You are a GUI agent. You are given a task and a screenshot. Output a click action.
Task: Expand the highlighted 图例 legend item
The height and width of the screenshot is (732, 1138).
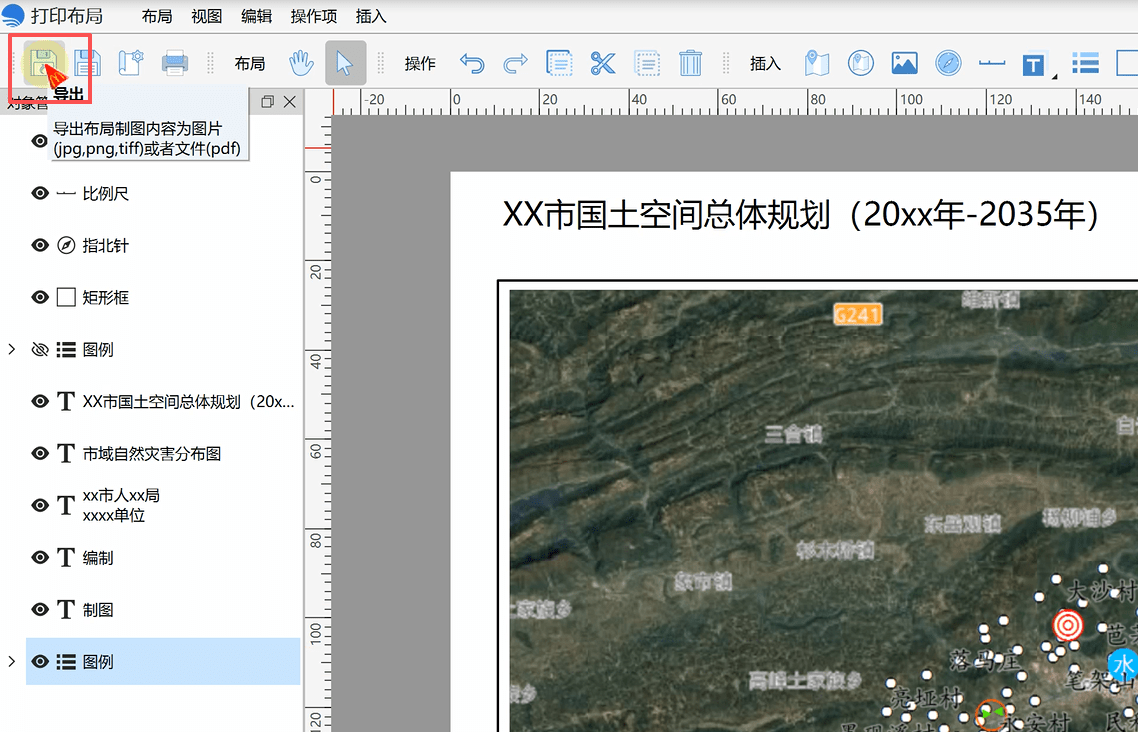pyautogui.click(x=12, y=662)
